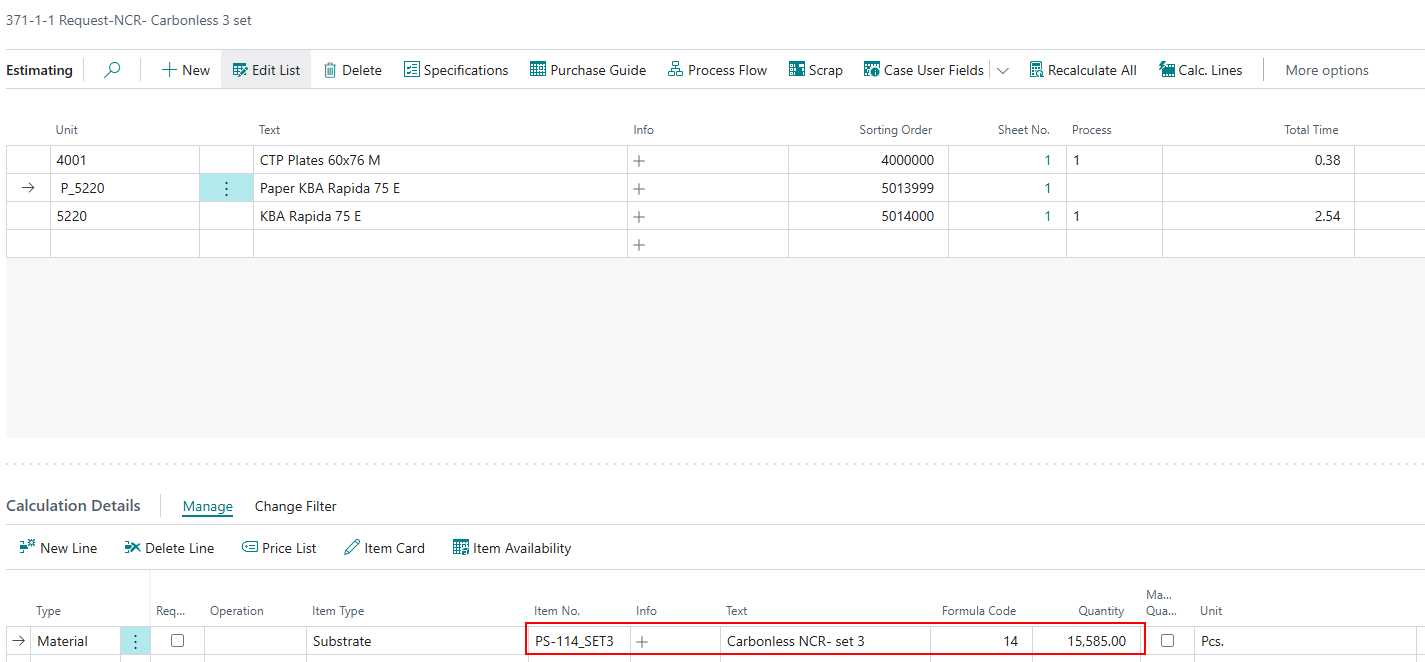Click the search magnifier icon in Estimating bar
The image size is (1425, 662).
[x=112, y=70]
